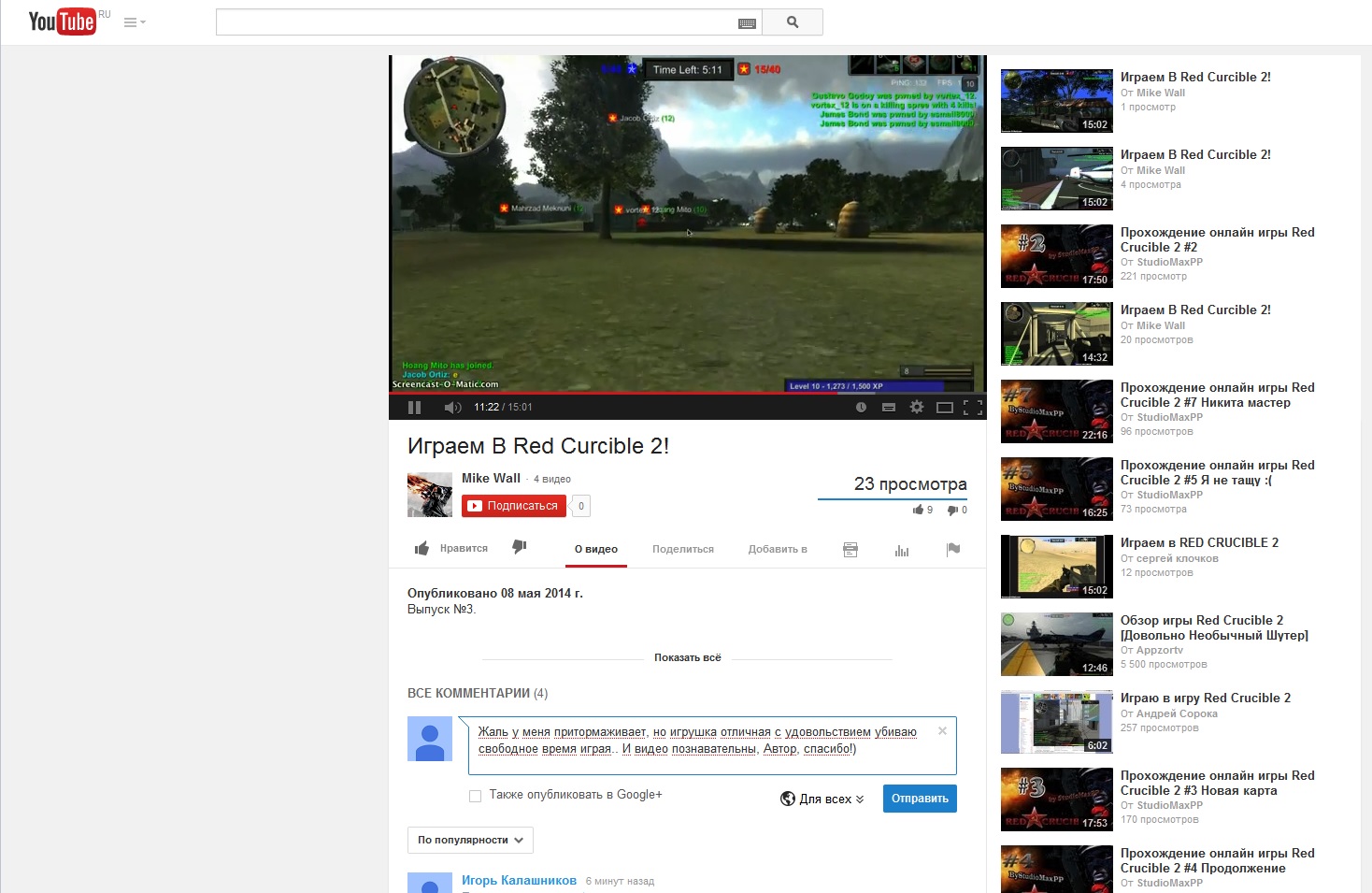Mute the player volume speaker
This screenshot has height=893, width=1372.
coord(453,407)
